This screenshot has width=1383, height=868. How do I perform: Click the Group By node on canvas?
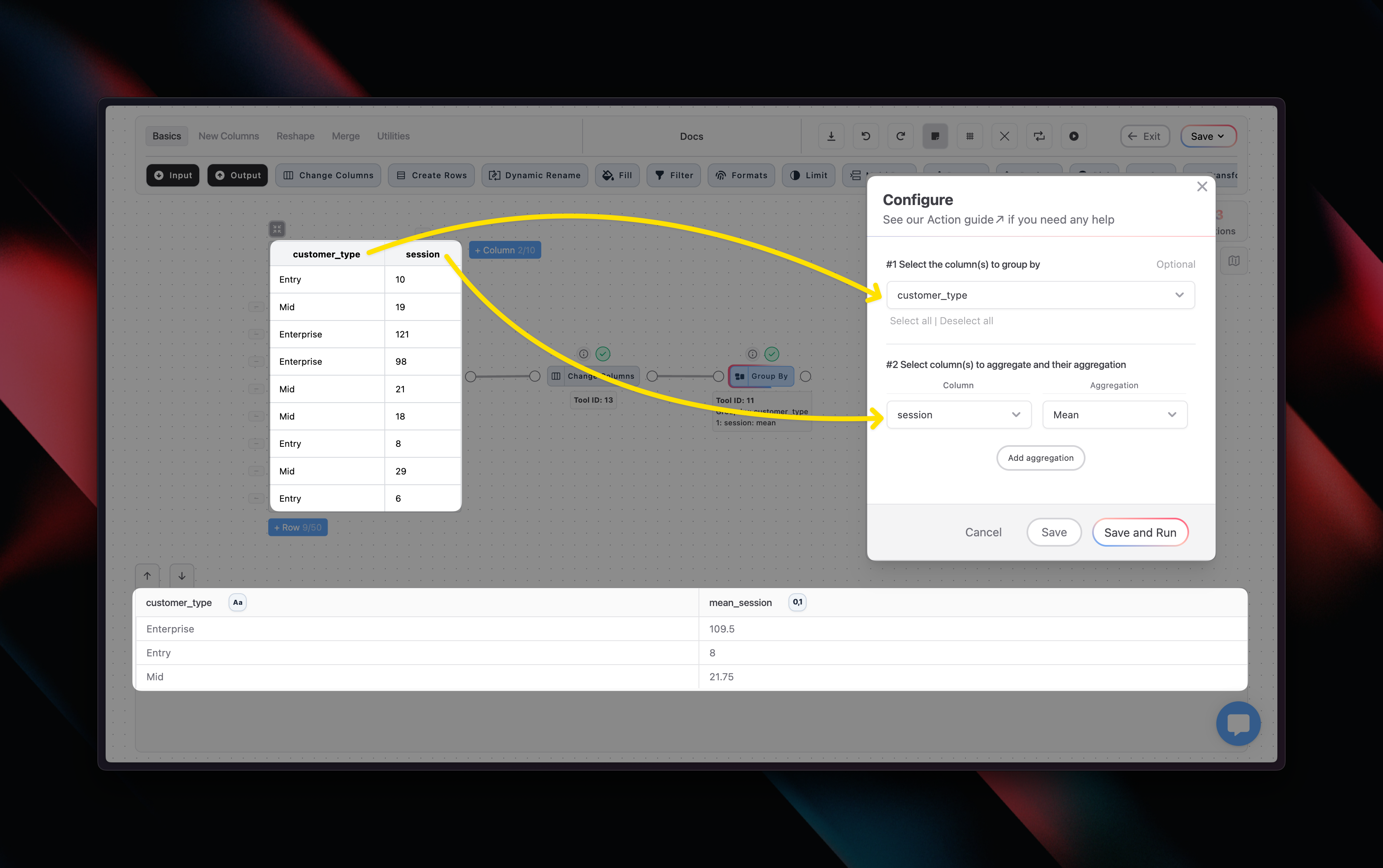pyautogui.click(x=761, y=376)
